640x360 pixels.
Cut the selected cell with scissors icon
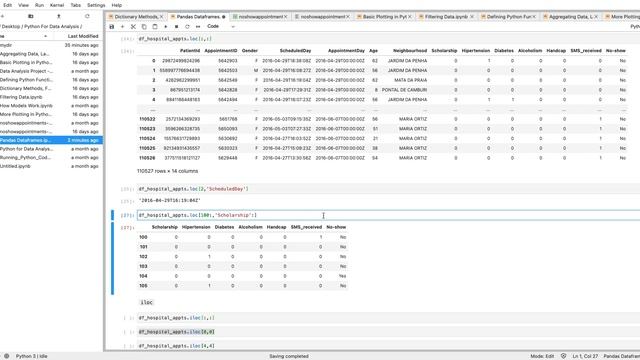tap(133, 27)
